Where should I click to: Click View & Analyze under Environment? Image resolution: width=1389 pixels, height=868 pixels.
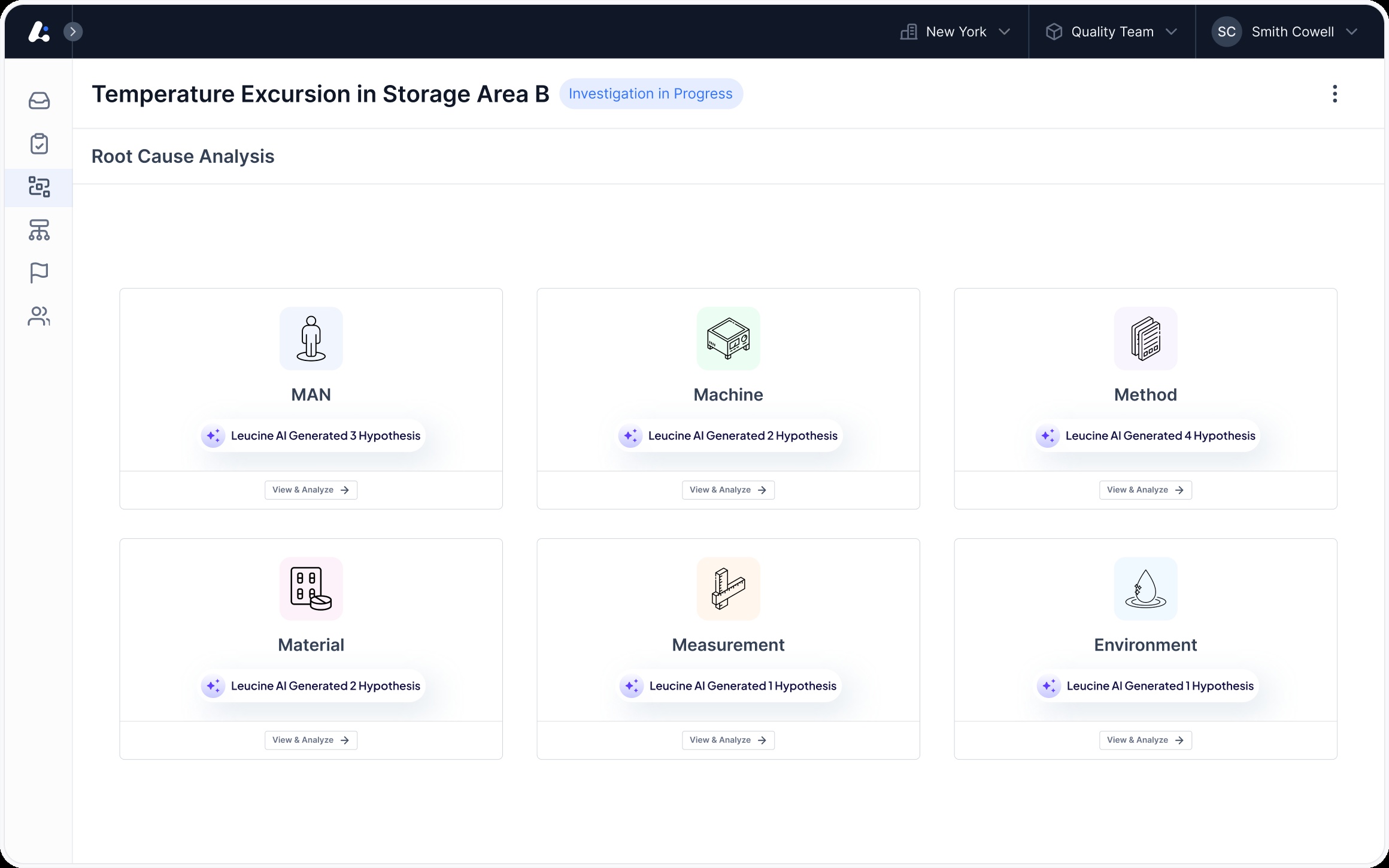point(1145,740)
